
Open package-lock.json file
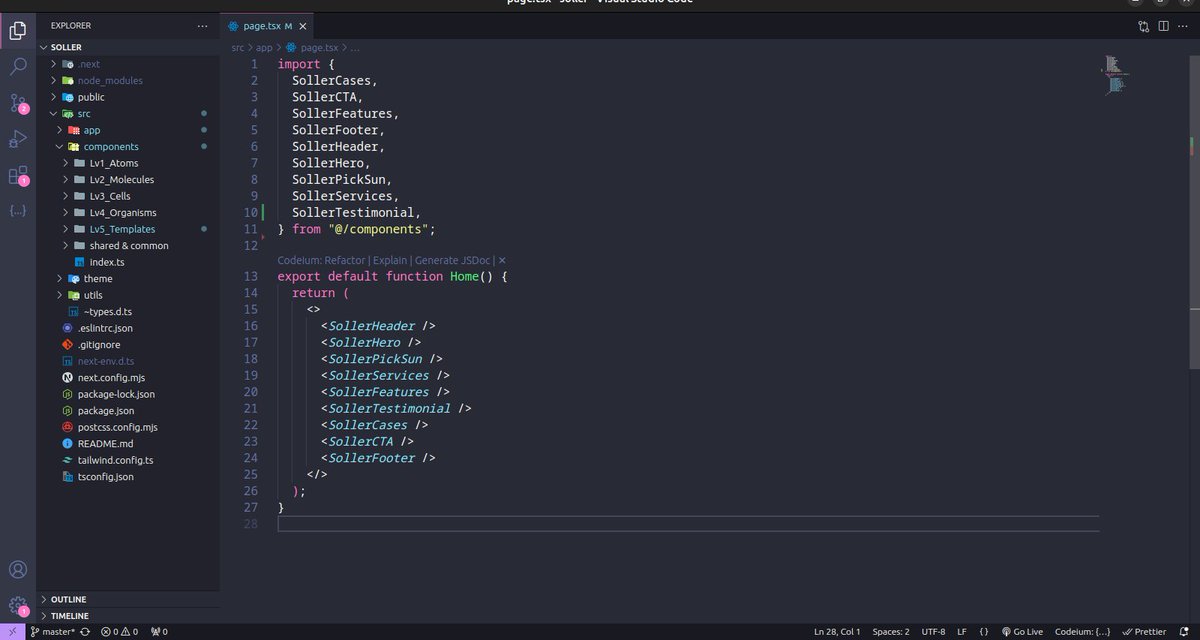[x=128, y=394]
